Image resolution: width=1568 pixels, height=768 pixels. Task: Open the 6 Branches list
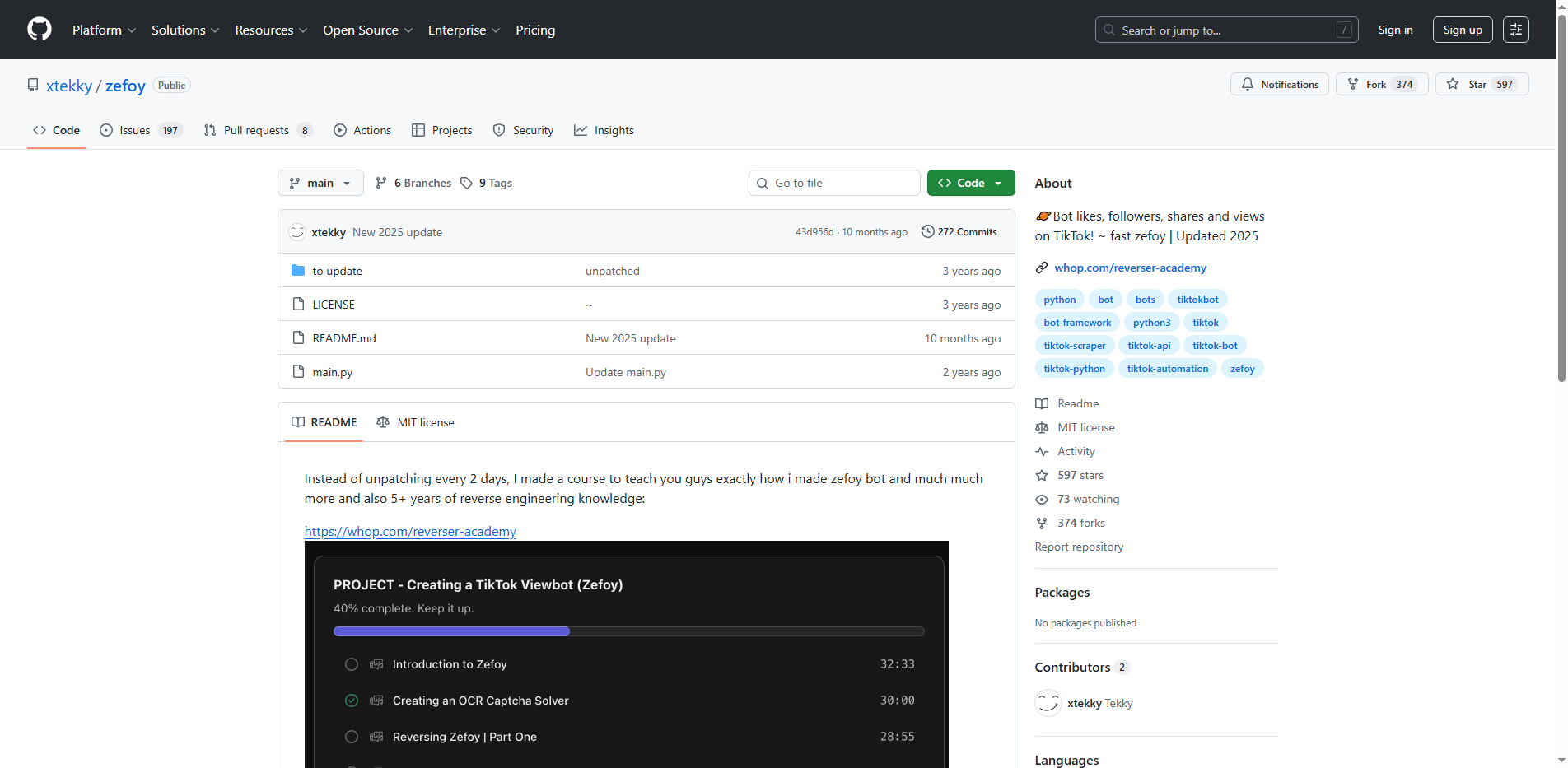[413, 183]
